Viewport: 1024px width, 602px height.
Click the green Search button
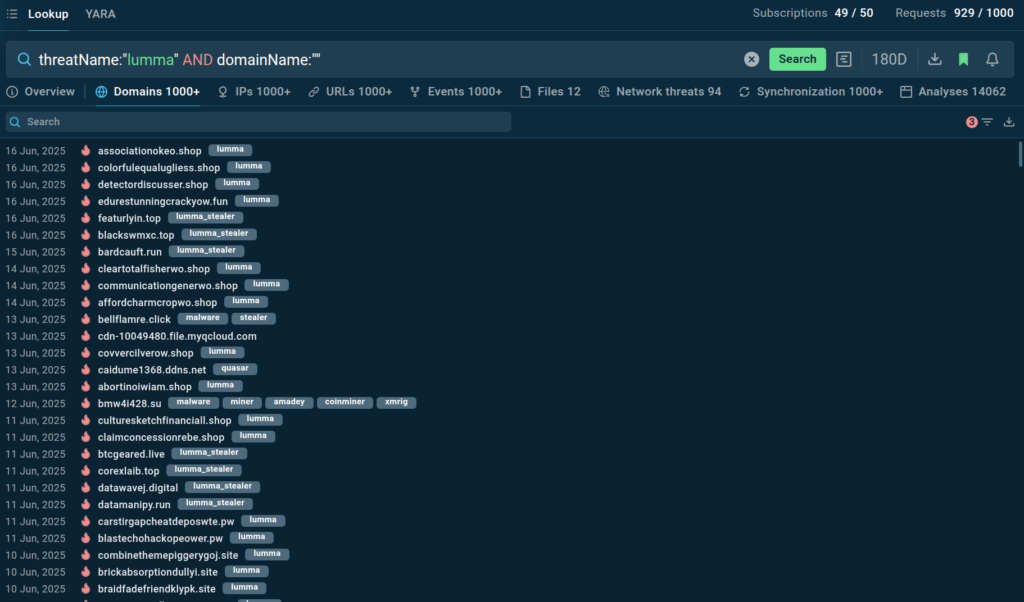point(797,59)
